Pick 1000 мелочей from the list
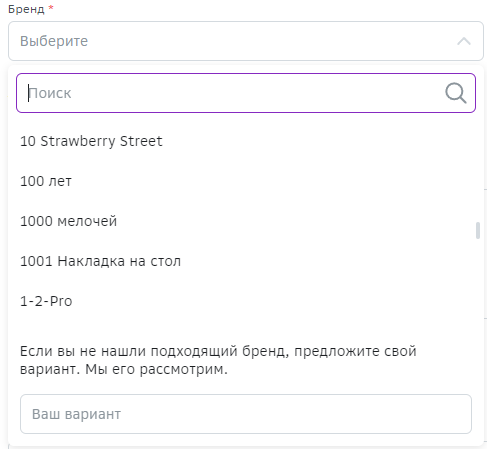This screenshot has width=487, height=449. (69, 221)
